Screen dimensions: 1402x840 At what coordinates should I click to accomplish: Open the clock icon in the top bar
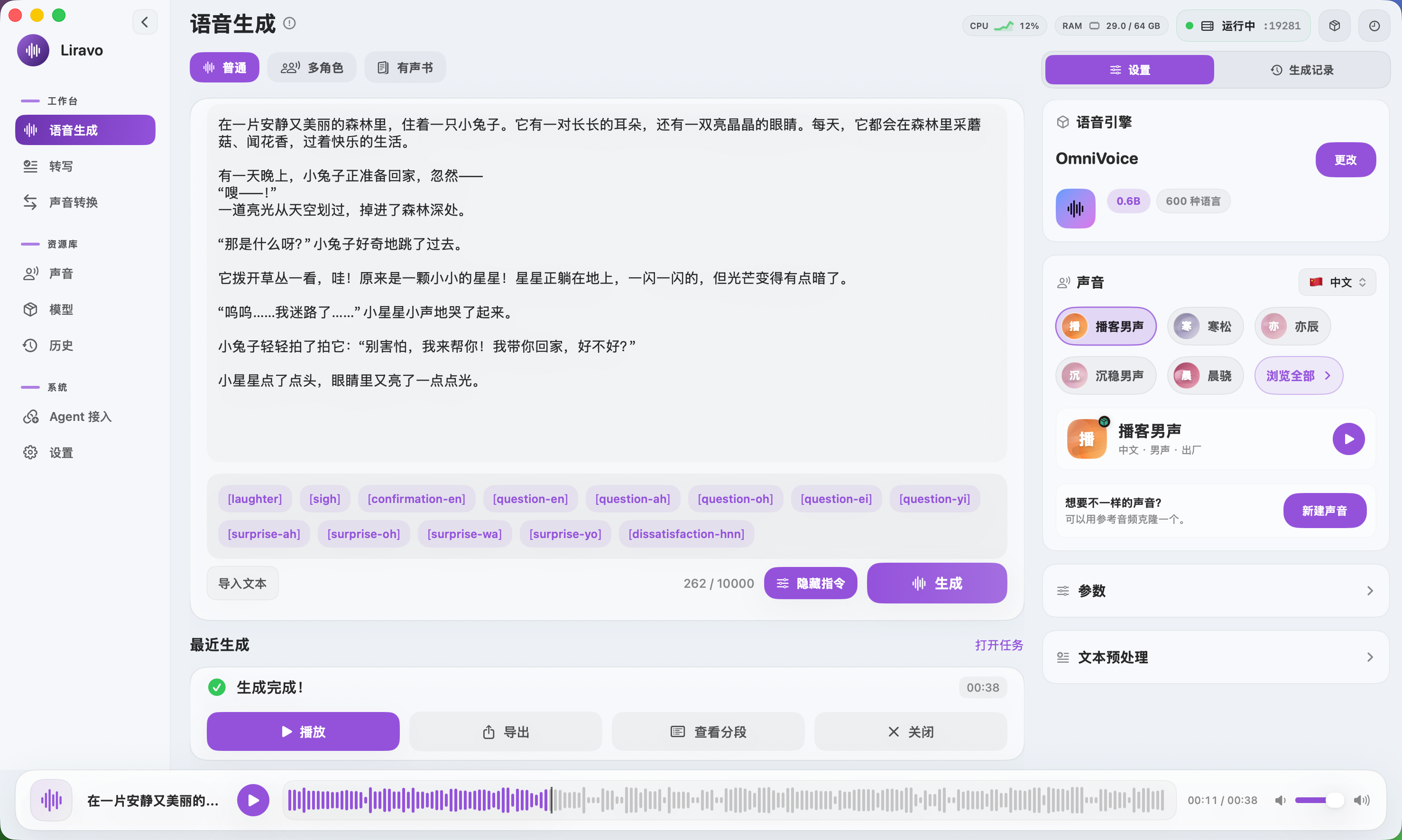coord(1374,26)
